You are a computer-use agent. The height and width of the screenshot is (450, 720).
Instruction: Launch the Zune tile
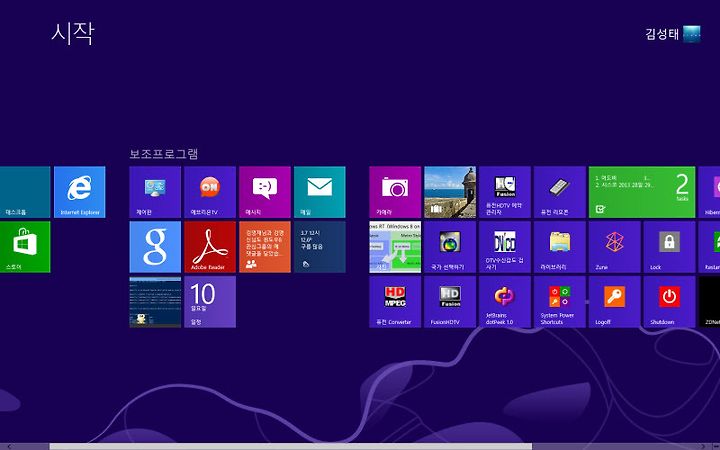(x=614, y=247)
